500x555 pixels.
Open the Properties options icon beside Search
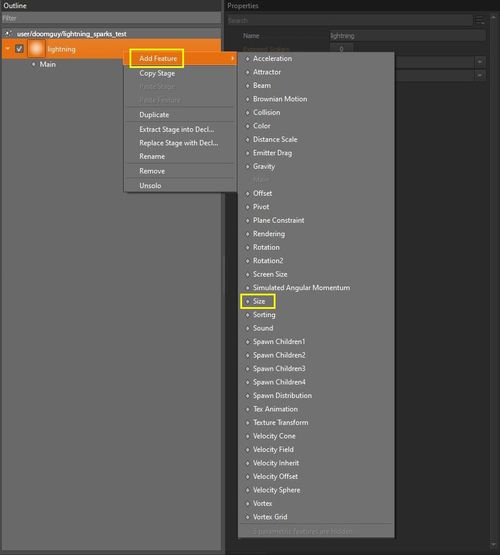point(480,21)
